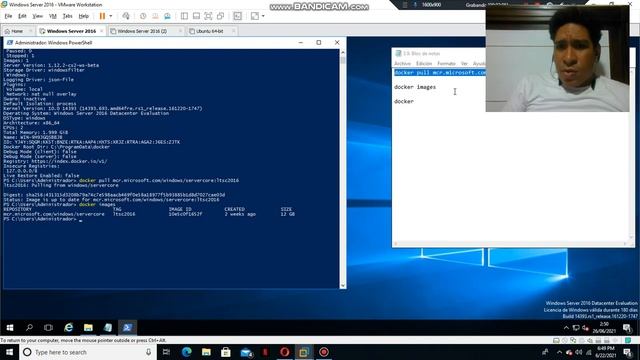
Task: Toggle the thumbnail bar view
Action: coord(196,16)
